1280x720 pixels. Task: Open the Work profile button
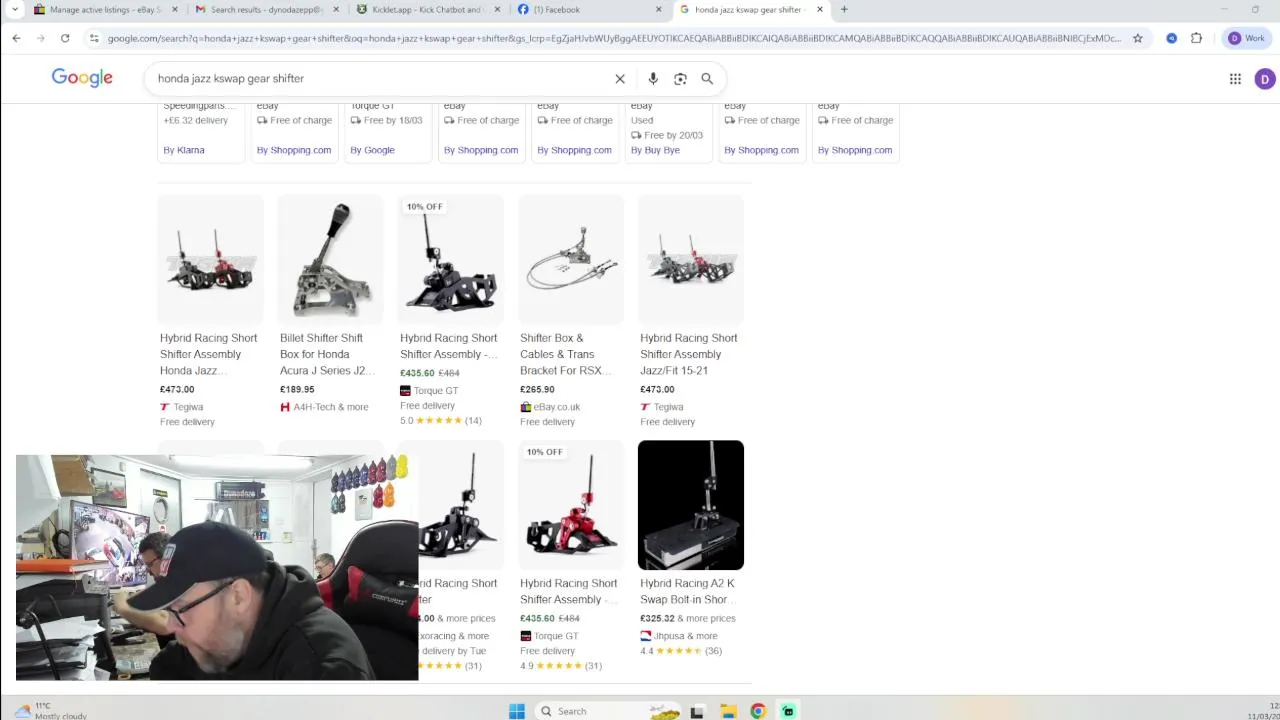point(1246,38)
